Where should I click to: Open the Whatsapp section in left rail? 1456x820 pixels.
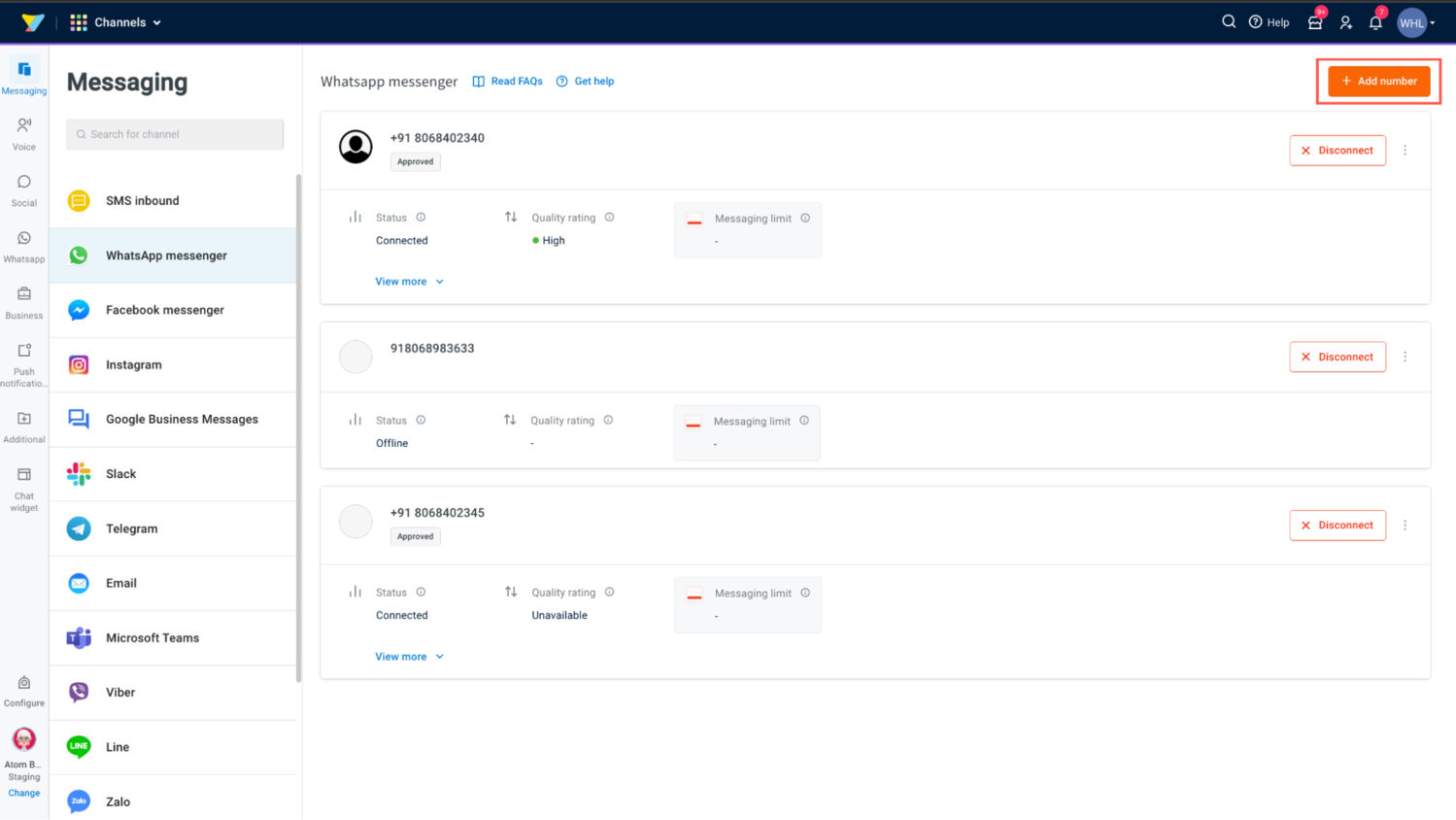pyautogui.click(x=24, y=247)
